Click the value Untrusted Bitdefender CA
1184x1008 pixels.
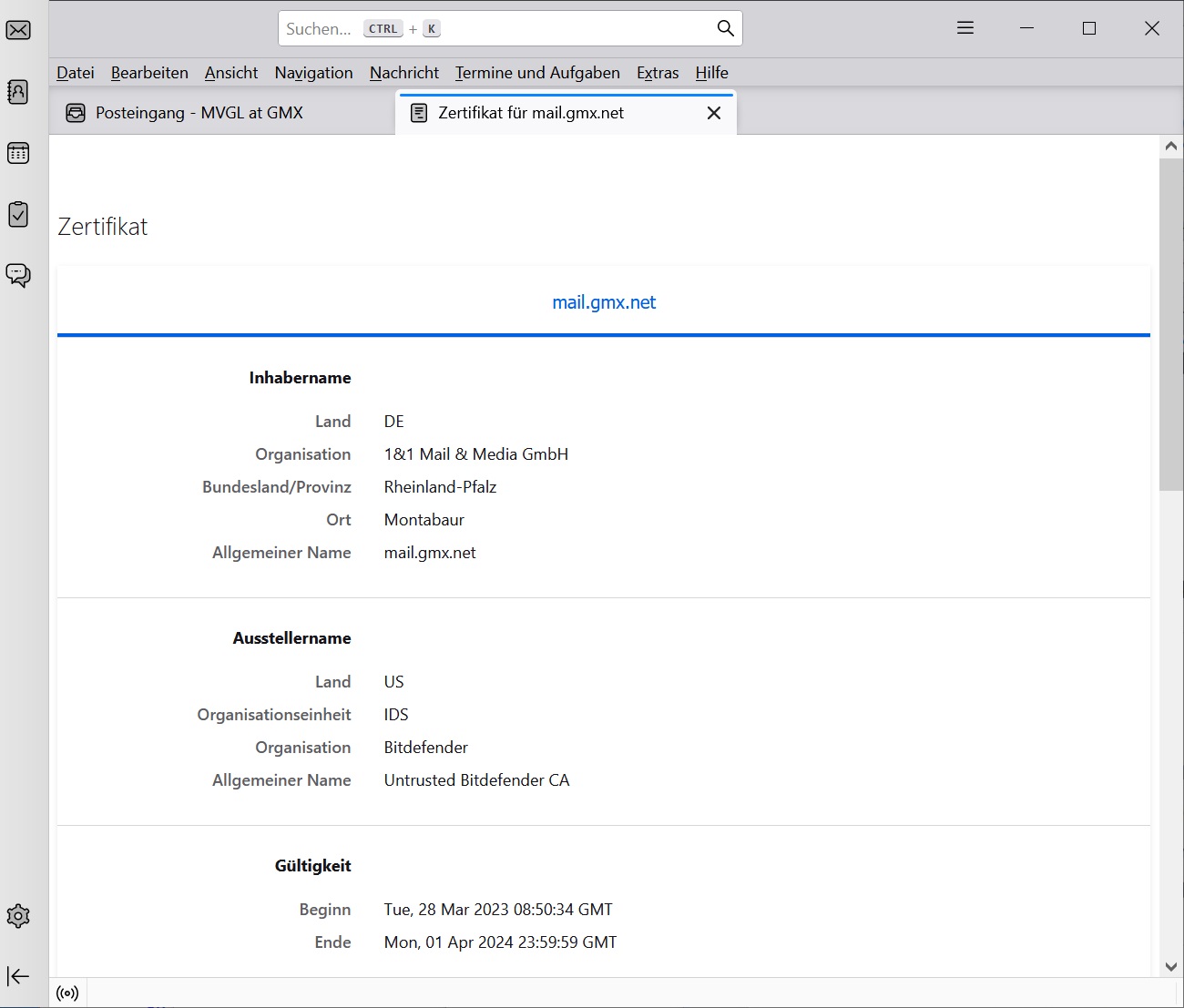click(x=476, y=780)
